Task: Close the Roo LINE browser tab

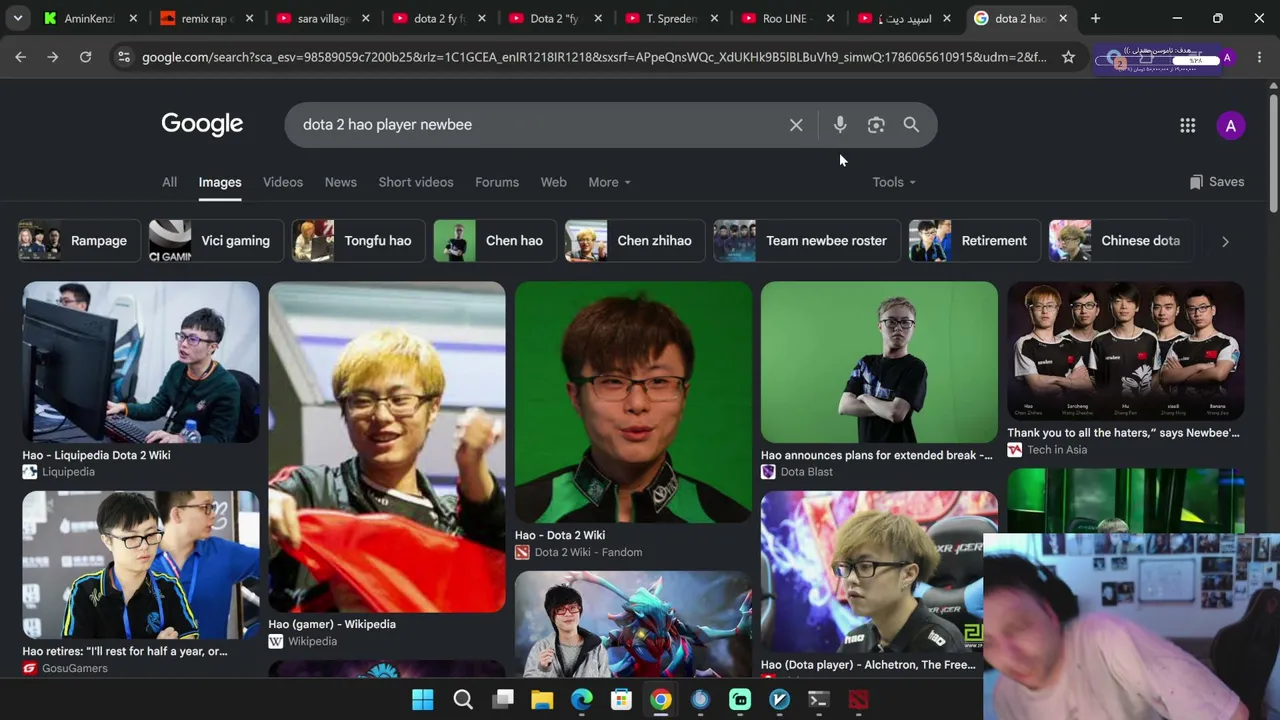Action: 830,18
